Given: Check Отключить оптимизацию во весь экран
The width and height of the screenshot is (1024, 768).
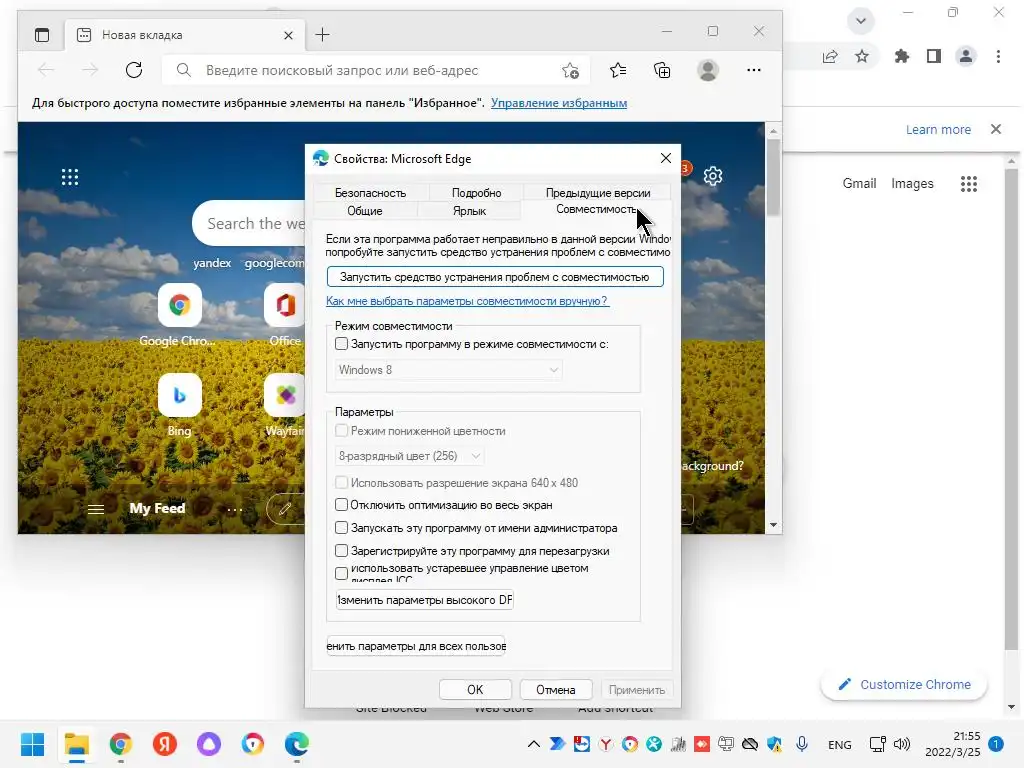Looking at the screenshot, I should (x=342, y=505).
